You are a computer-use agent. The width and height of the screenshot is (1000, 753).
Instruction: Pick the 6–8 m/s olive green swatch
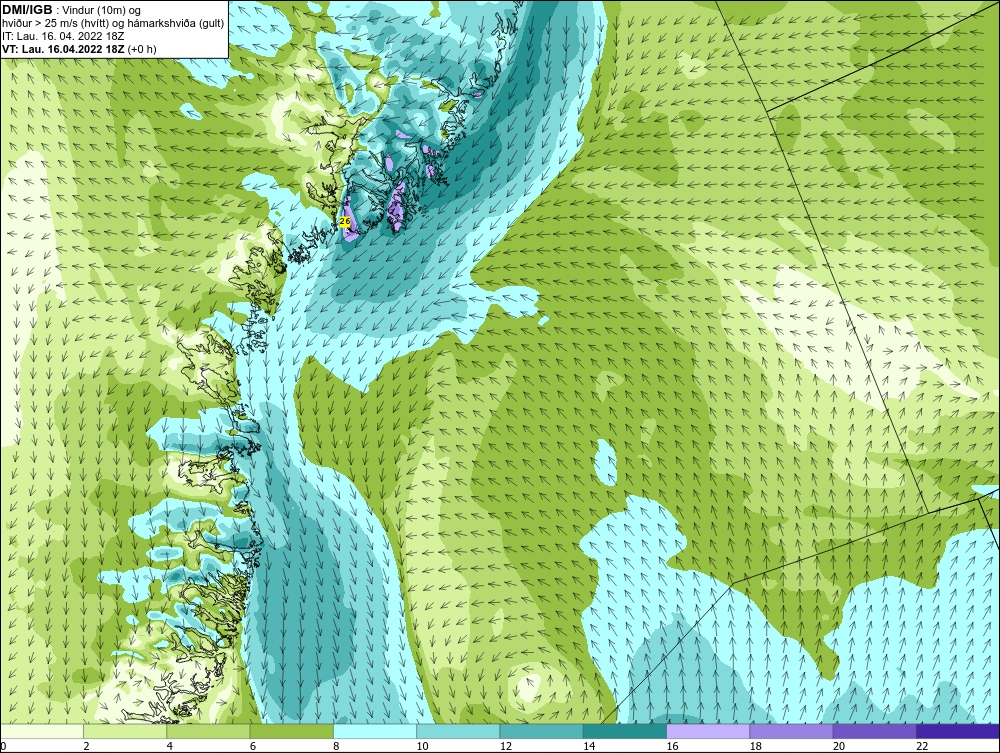tap(292, 731)
